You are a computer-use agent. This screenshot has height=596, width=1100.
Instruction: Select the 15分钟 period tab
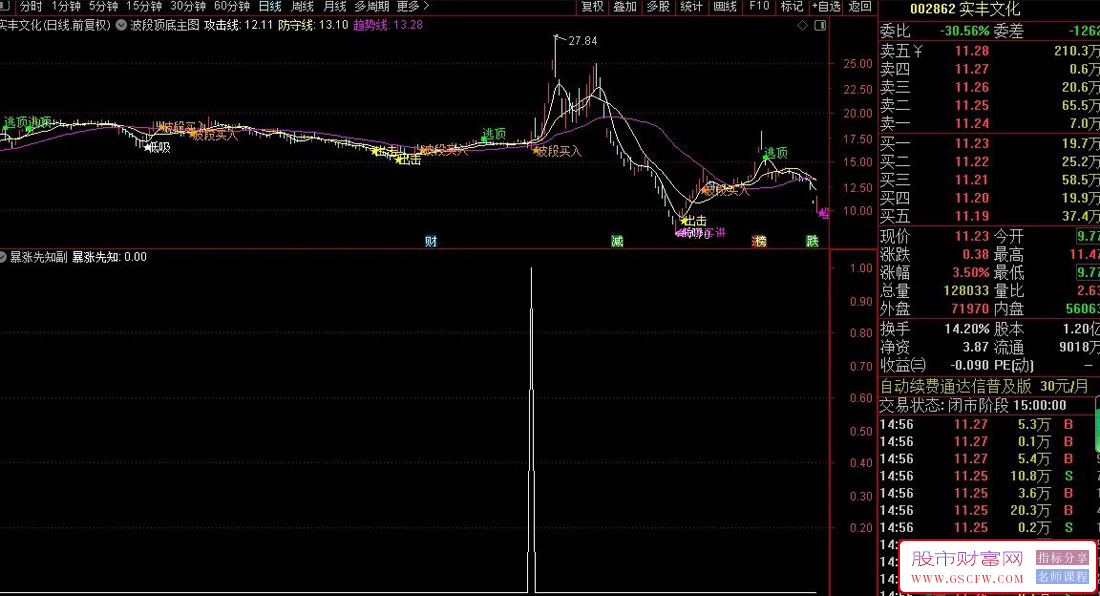(144, 6)
